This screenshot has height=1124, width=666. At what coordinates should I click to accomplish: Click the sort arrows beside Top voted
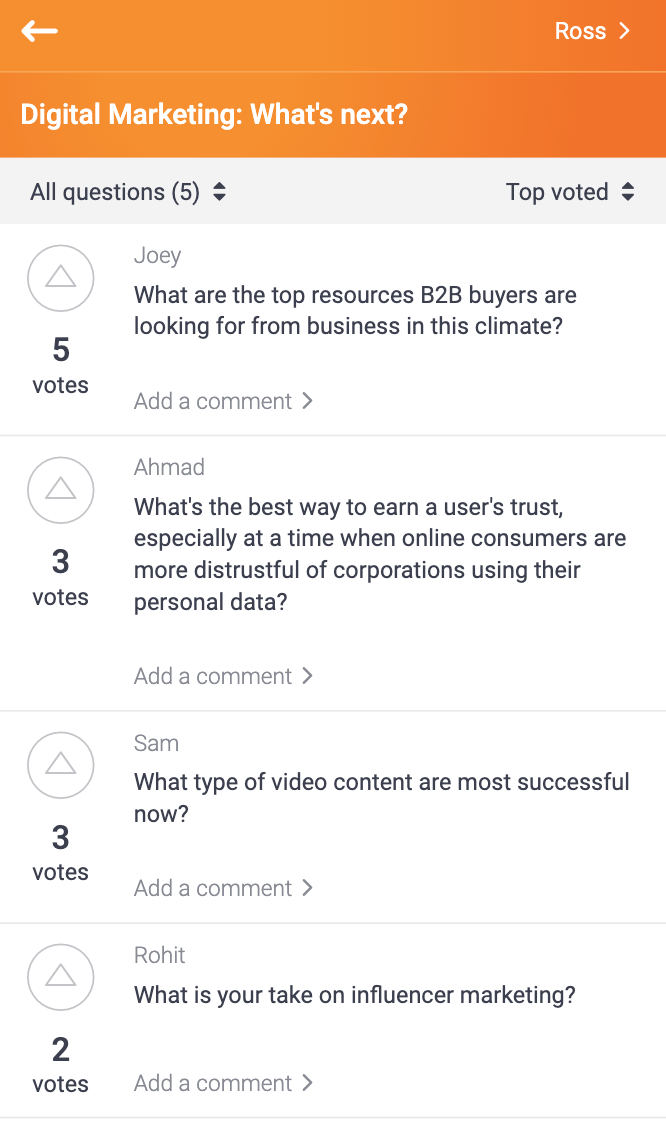coord(628,191)
